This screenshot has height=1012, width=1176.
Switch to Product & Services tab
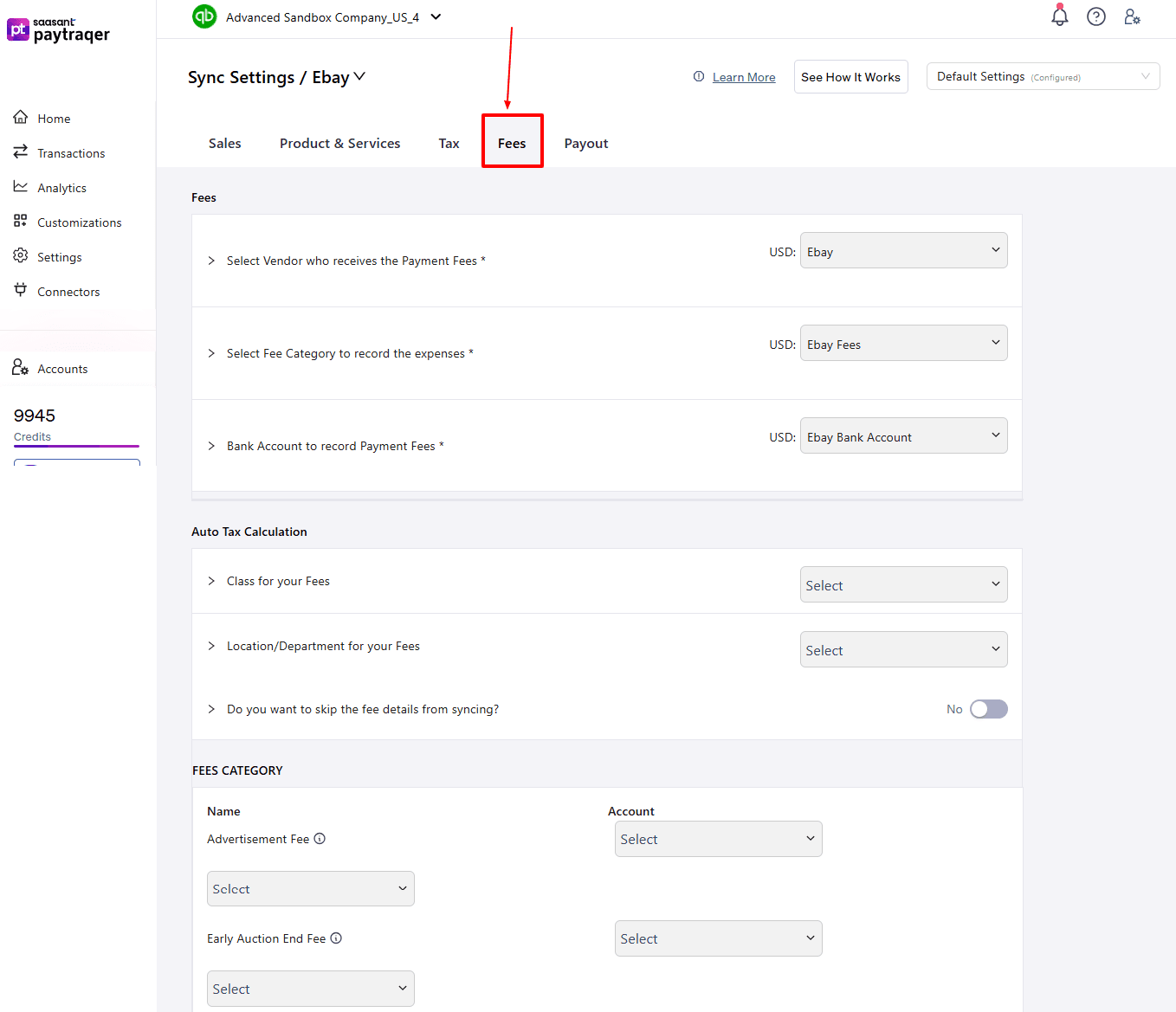(340, 143)
